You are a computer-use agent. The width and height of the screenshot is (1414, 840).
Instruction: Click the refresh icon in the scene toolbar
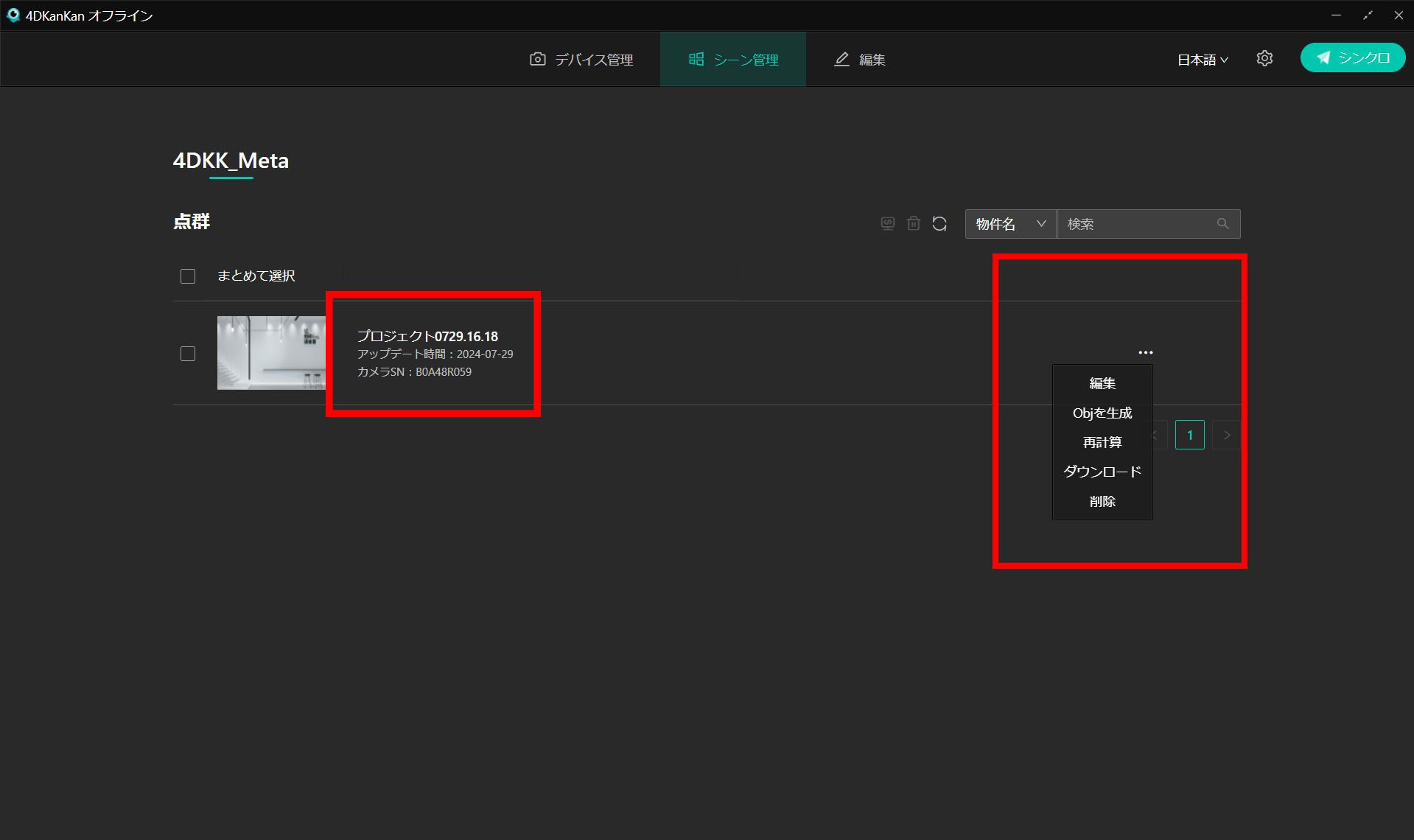939,223
